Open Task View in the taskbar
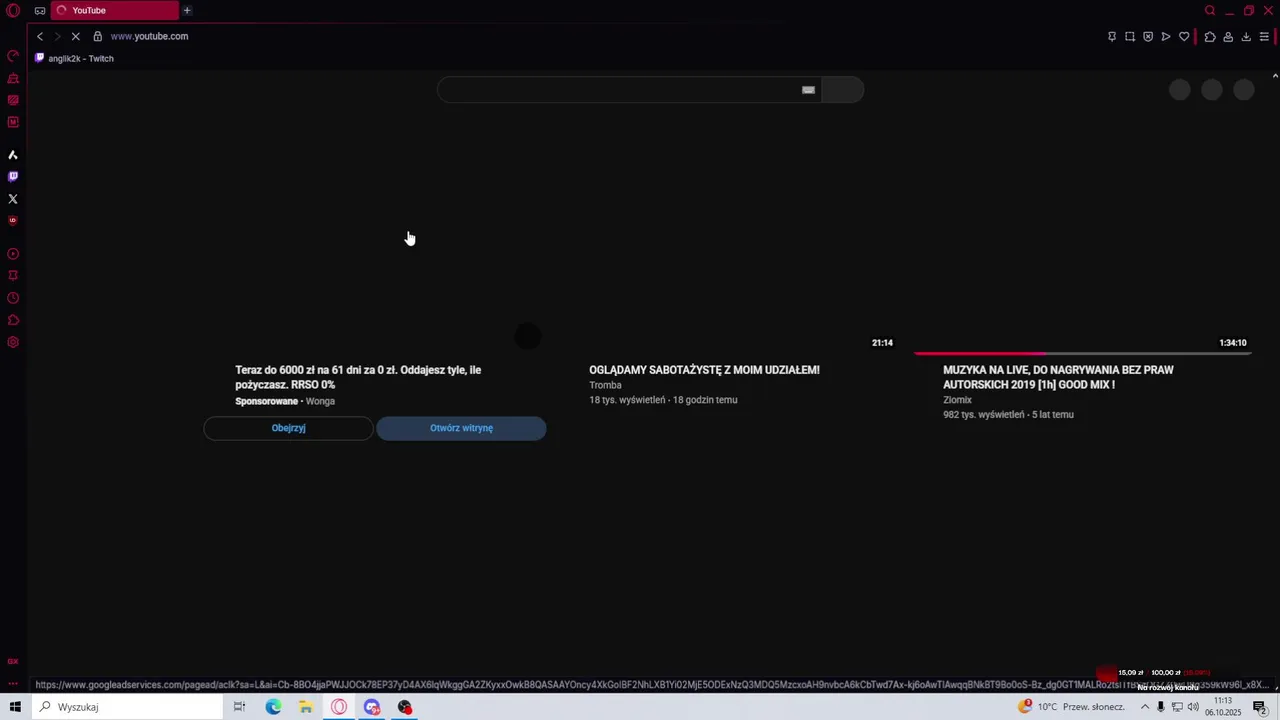 (x=239, y=707)
